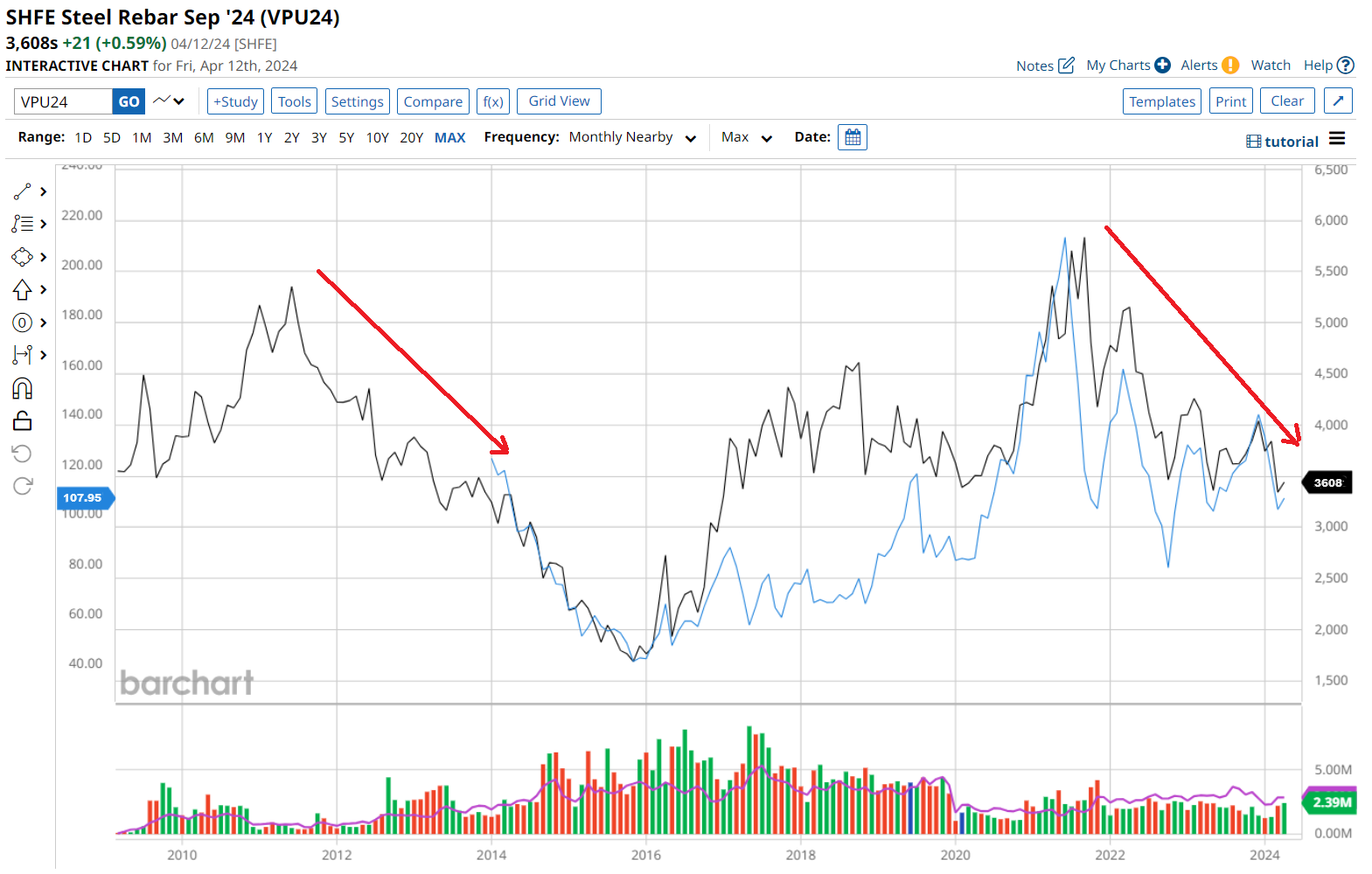Open the Max period dropdown
1372x874 pixels.
pos(746,137)
